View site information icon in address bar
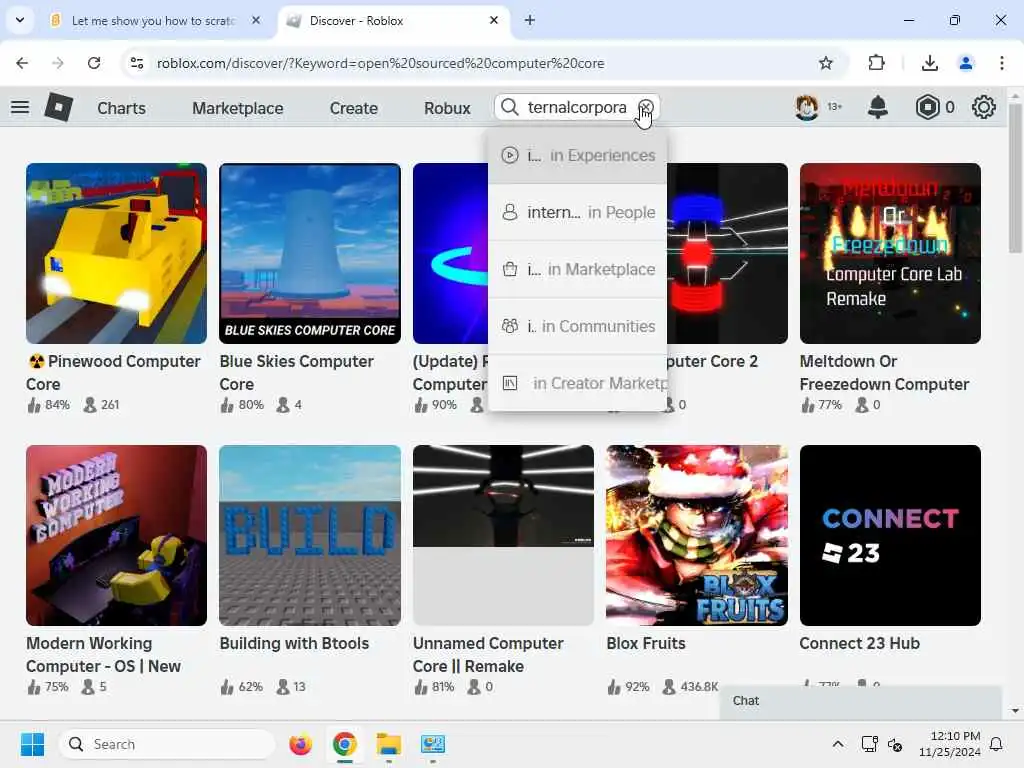This screenshot has width=1024, height=768. coord(137,63)
